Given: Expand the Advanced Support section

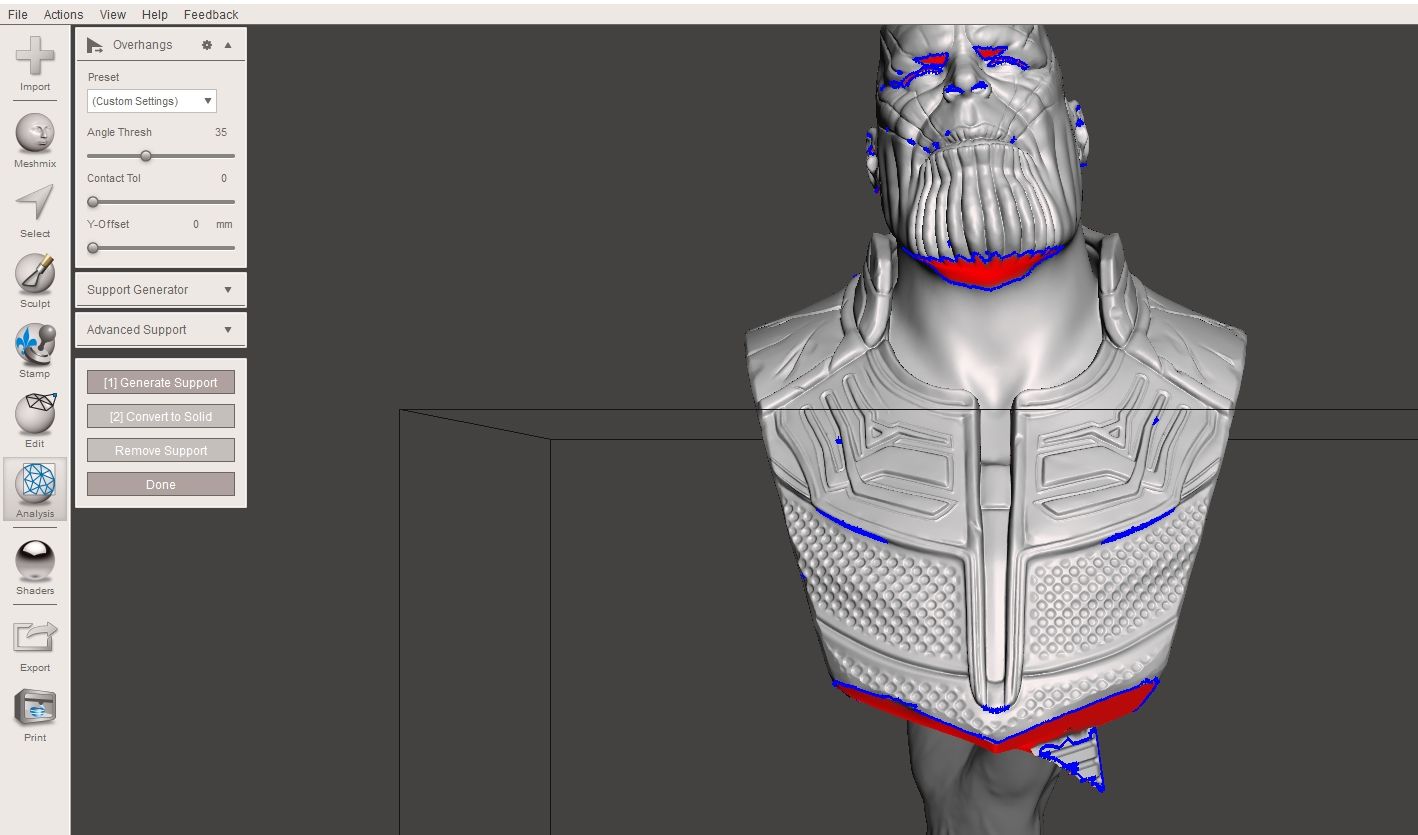Looking at the screenshot, I should point(160,330).
